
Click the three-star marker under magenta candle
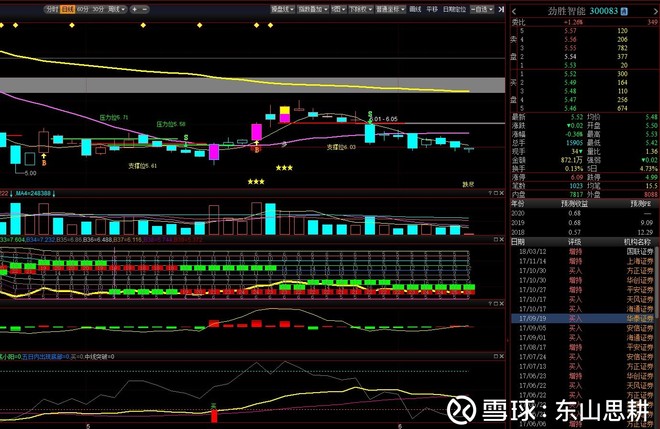256,181
